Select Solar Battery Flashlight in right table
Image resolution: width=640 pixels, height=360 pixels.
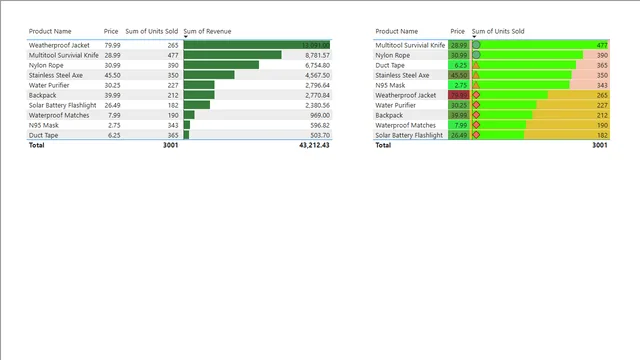click(409, 135)
